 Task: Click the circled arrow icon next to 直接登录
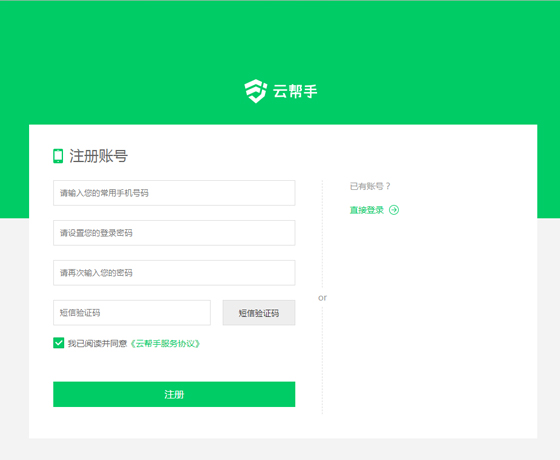pos(394,210)
